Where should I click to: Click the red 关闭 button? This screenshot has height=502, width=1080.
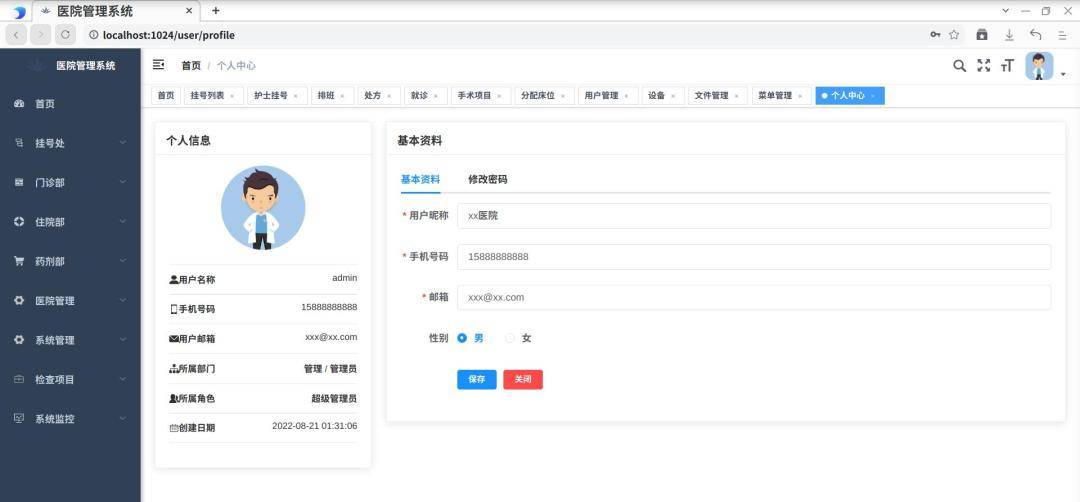coord(523,379)
